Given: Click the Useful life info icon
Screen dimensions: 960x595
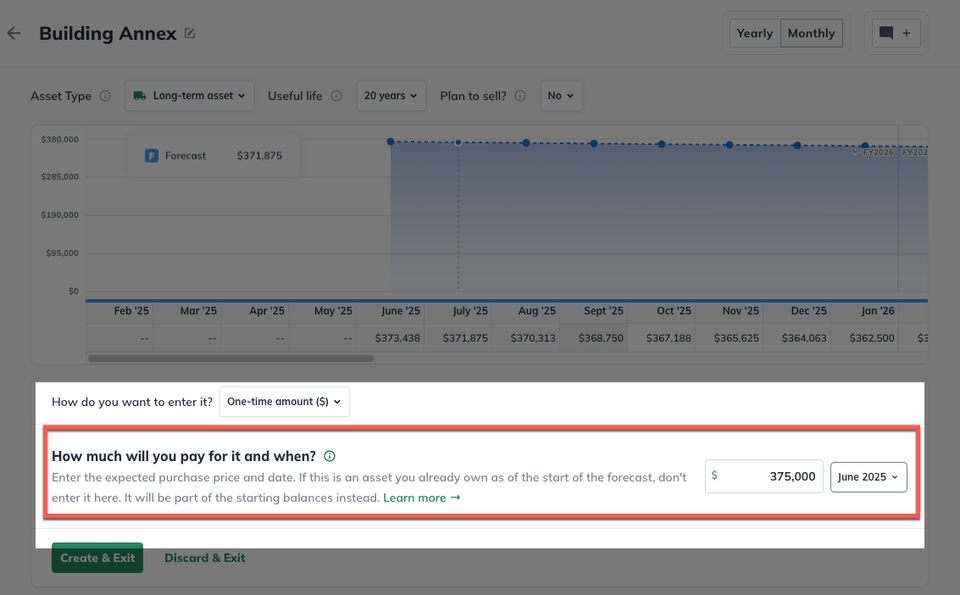Looking at the screenshot, I should point(336,96).
